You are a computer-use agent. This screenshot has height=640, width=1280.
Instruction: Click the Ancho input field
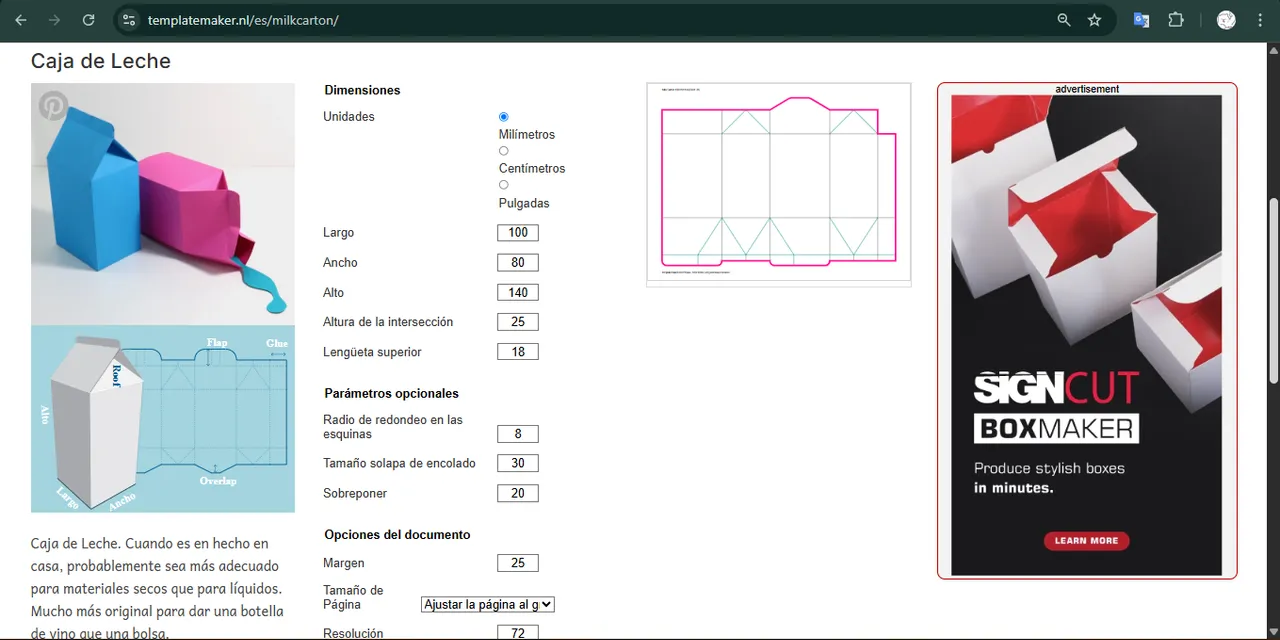pos(518,262)
